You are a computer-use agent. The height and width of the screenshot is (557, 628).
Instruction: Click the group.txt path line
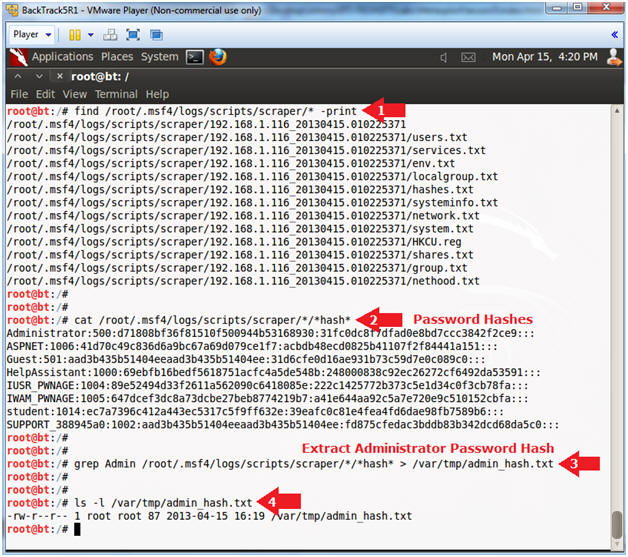(237, 268)
